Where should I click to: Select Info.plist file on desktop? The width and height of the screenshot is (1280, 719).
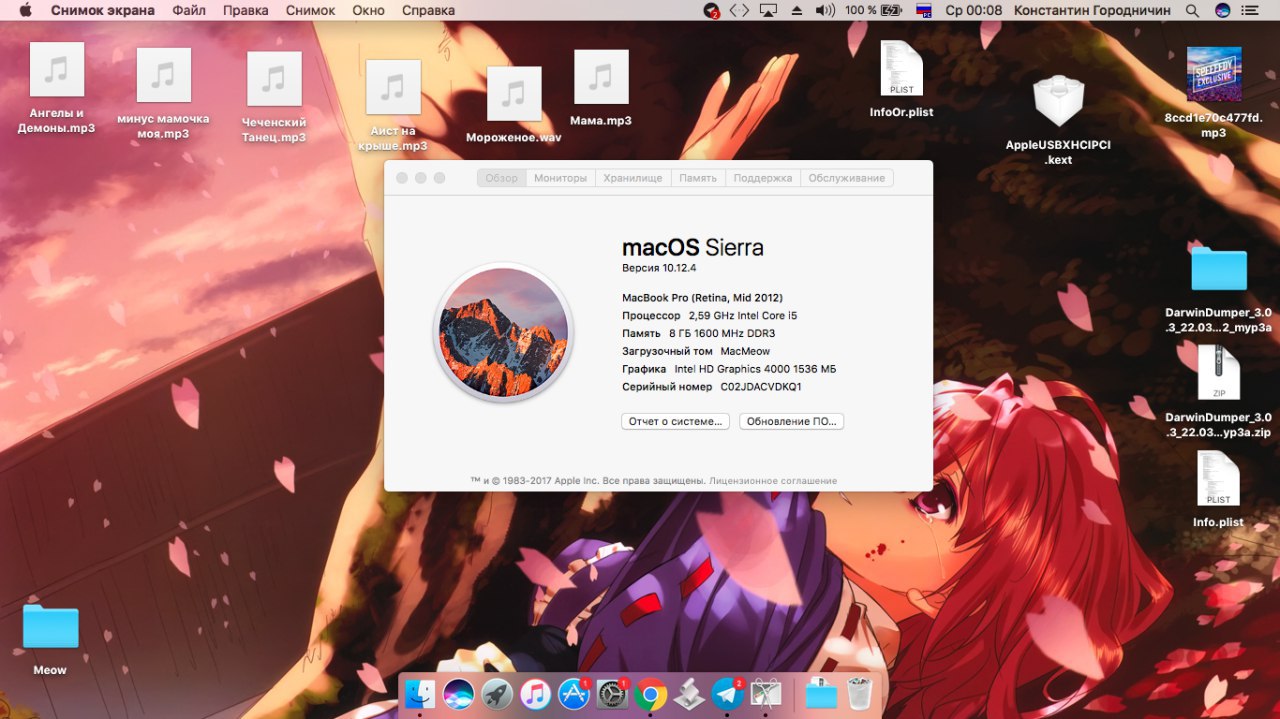tap(1218, 490)
